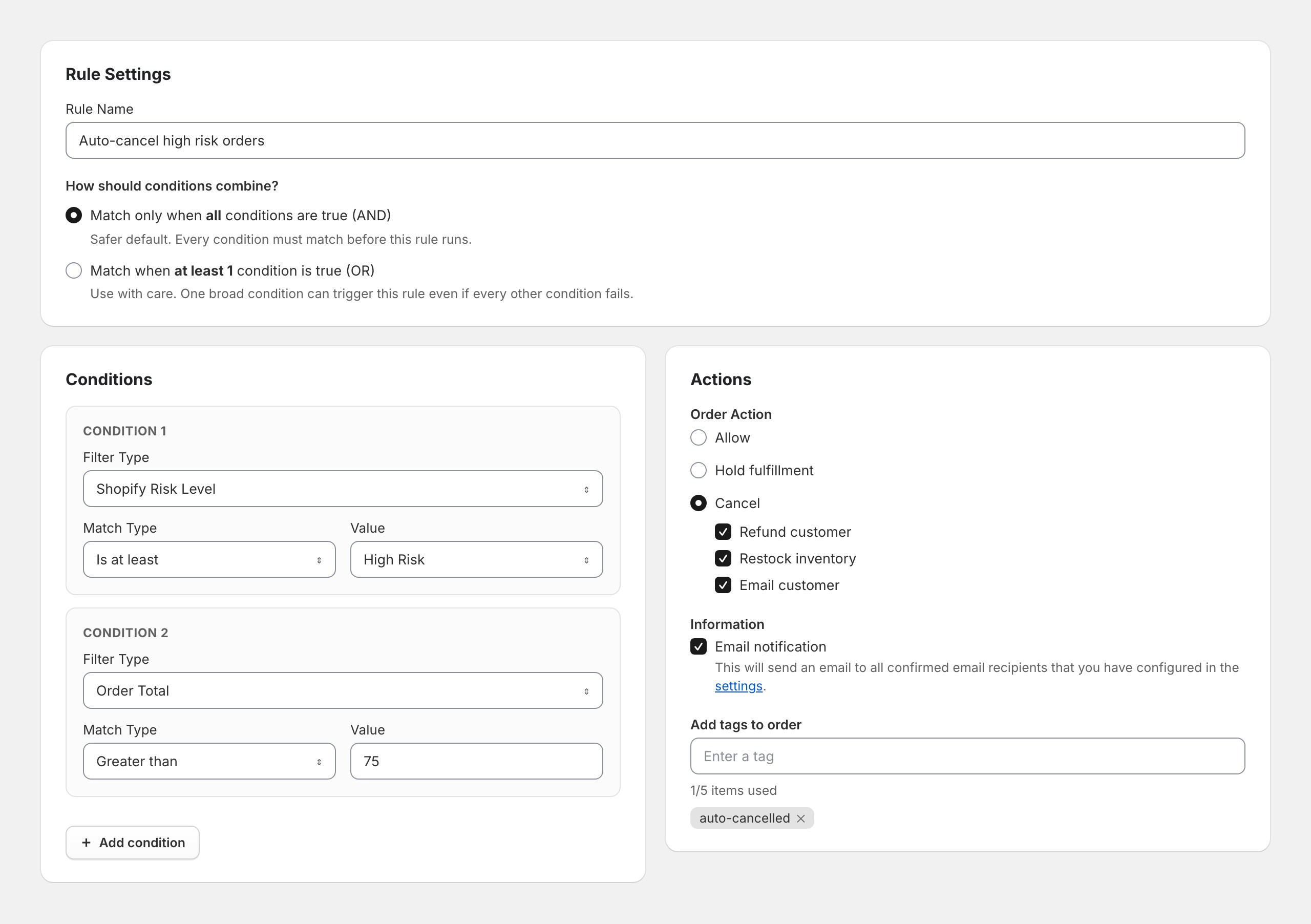Select Match all conditions (AND) radio
The width and height of the screenshot is (1311, 924).
(x=74, y=215)
